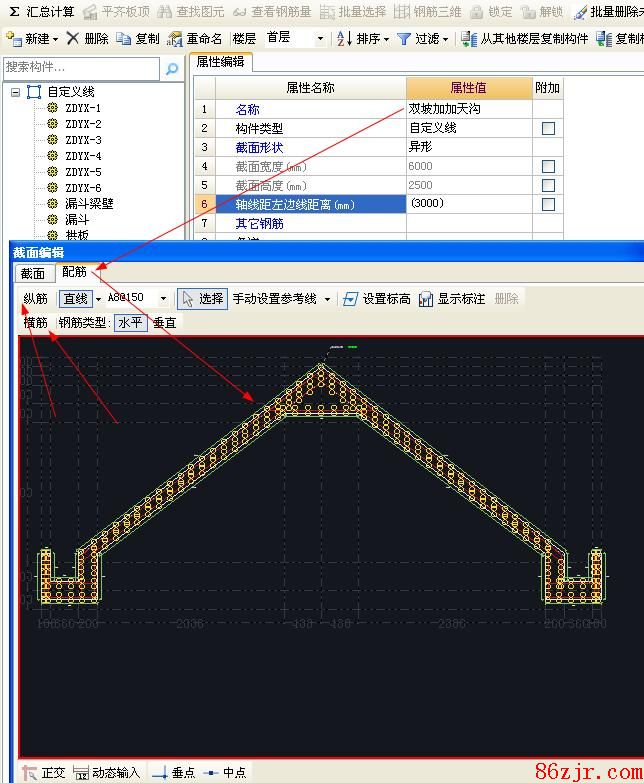The image size is (644, 783).
Task: Select the 选择 arrow tool
Action: [x=188, y=299]
